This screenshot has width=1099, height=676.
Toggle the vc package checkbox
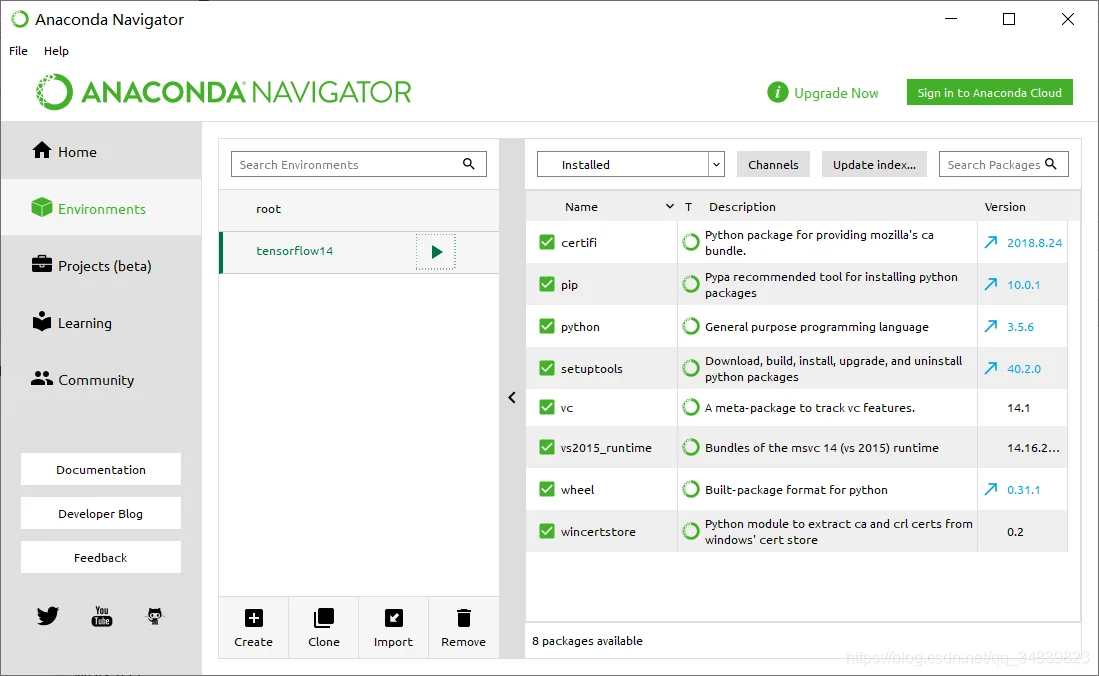click(547, 407)
